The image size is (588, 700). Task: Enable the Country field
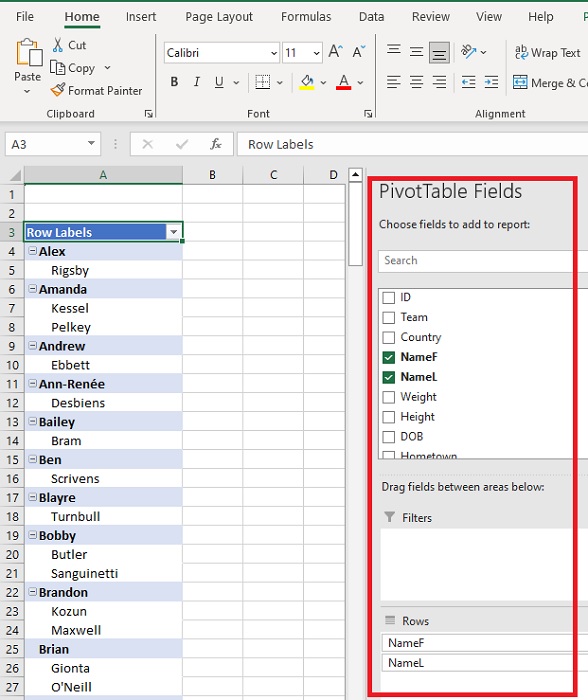click(389, 337)
